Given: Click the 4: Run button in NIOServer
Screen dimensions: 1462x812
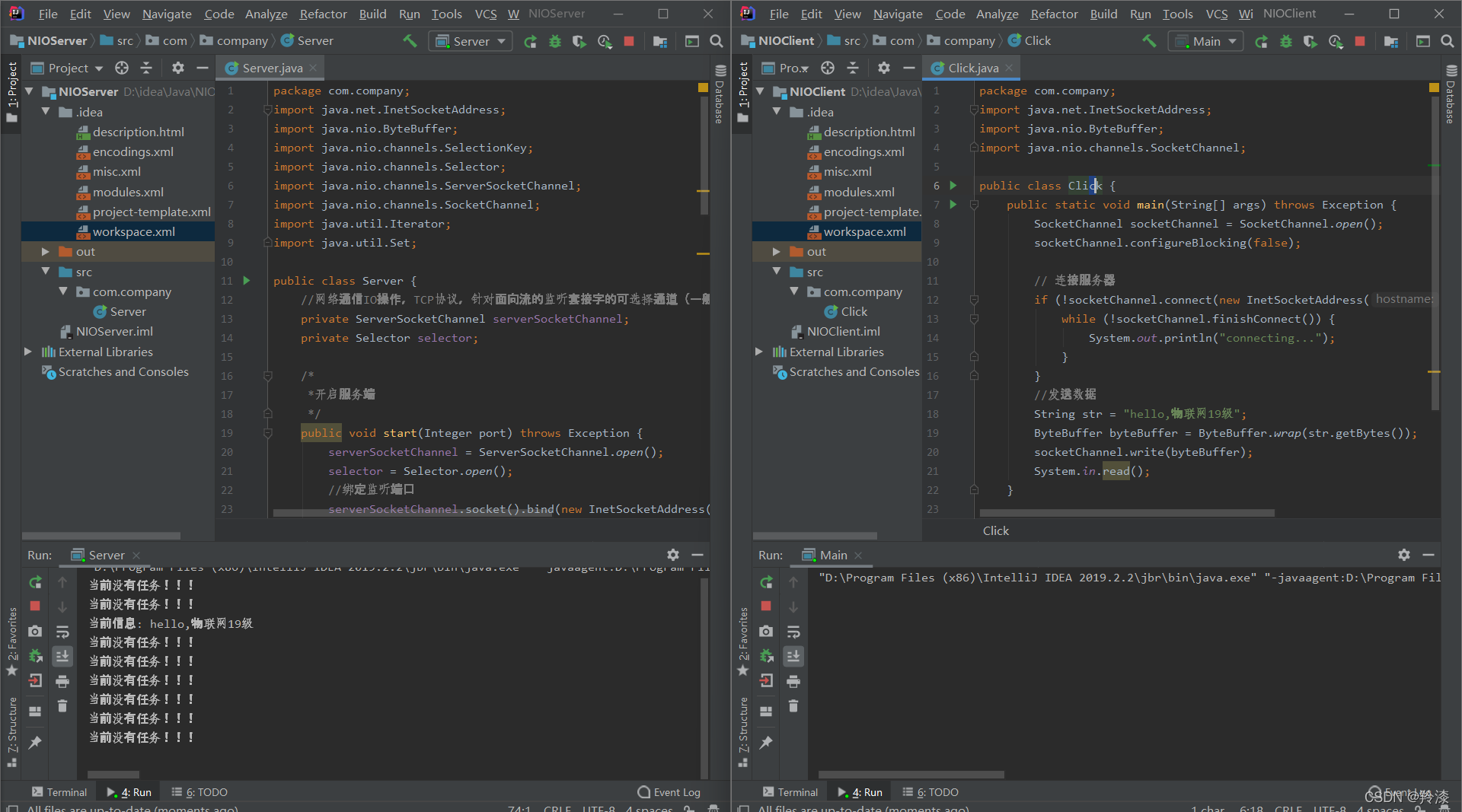Looking at the screenshot, I should [129, 792].
